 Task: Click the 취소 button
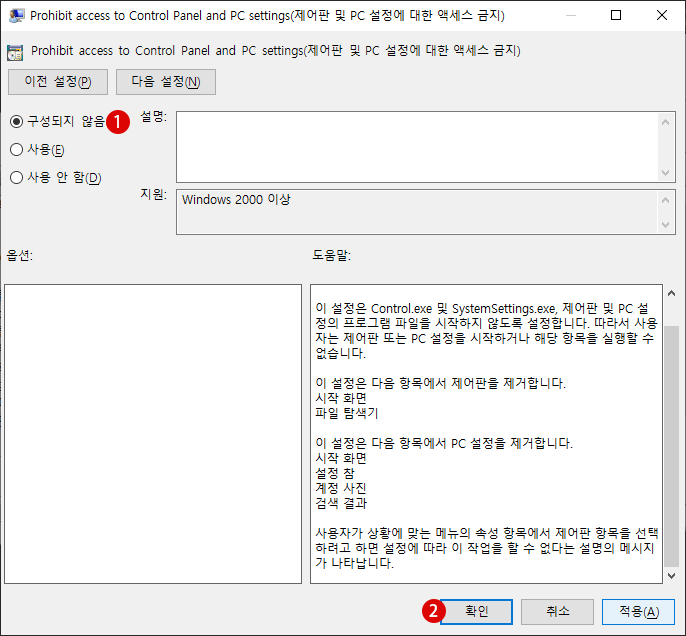[557, 612]
